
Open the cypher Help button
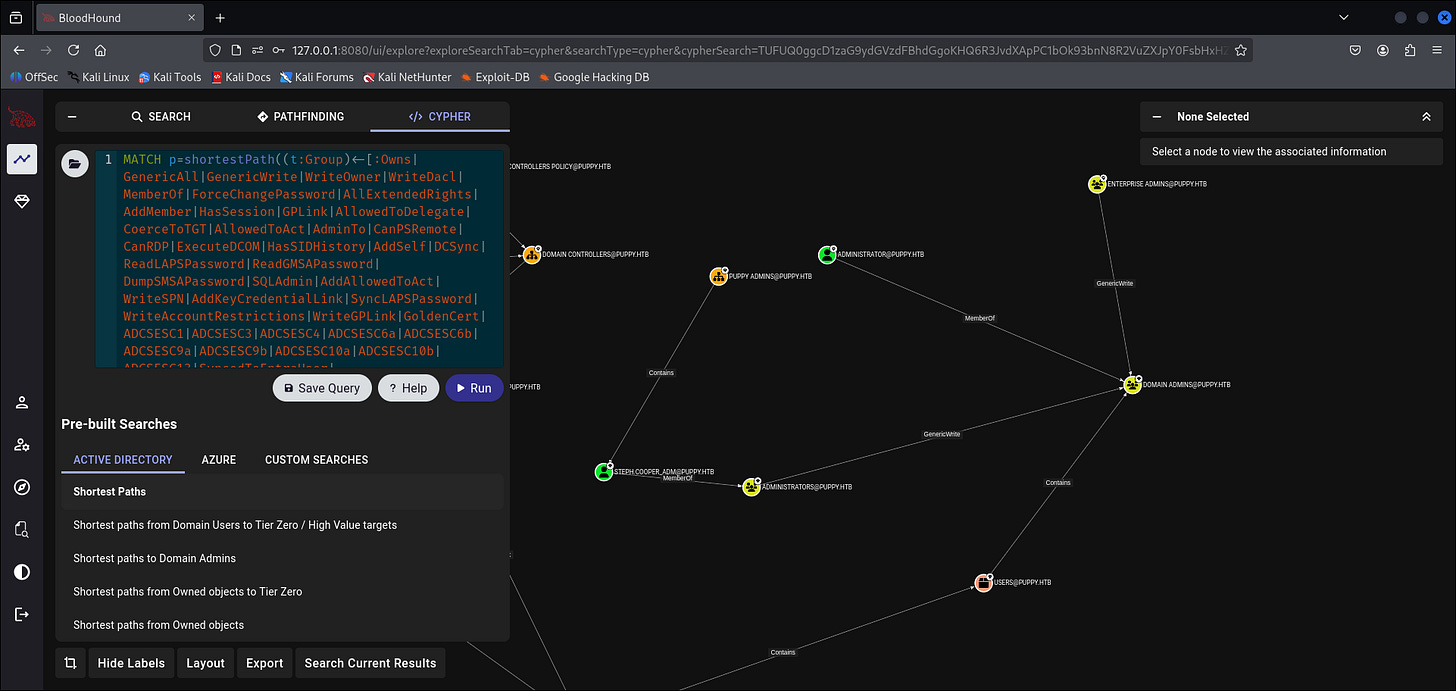click(408, 388)
